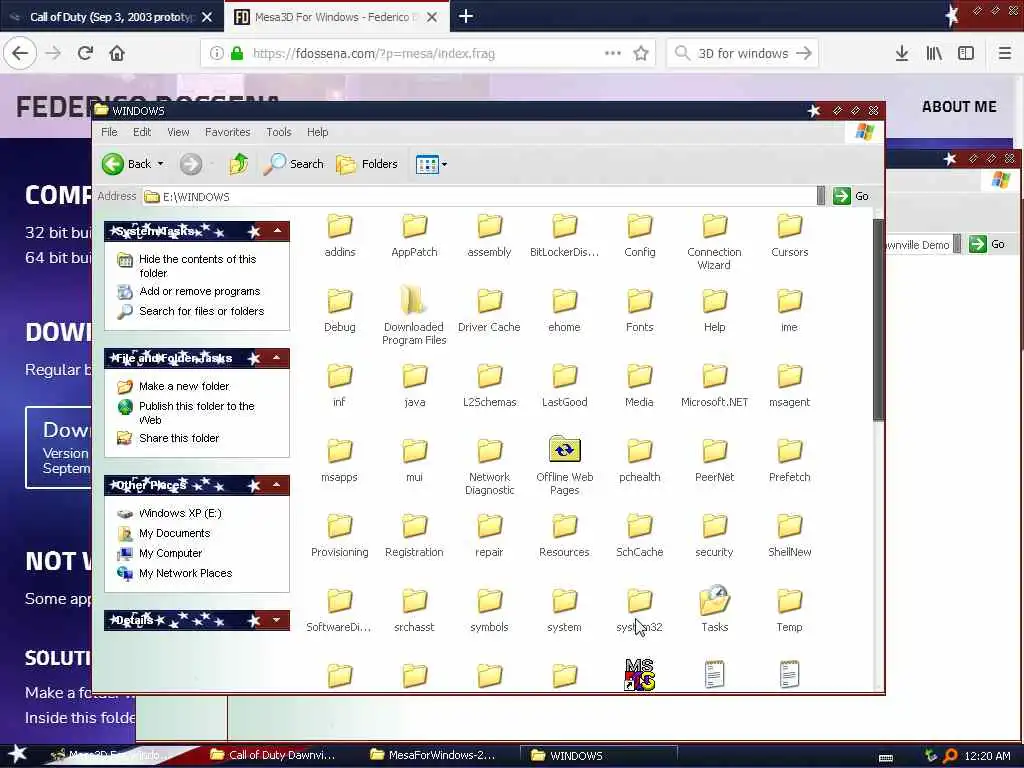Open the address bar dropdown
Viewport: 1024px width, 768px height.
click(821, 196)
